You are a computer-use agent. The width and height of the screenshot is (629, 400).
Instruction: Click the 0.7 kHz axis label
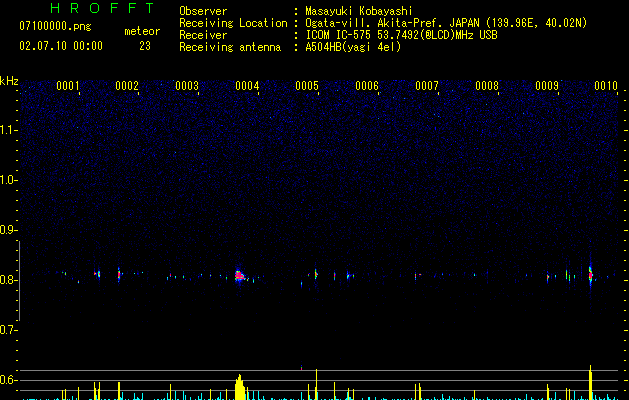click(x=9, y=330)
